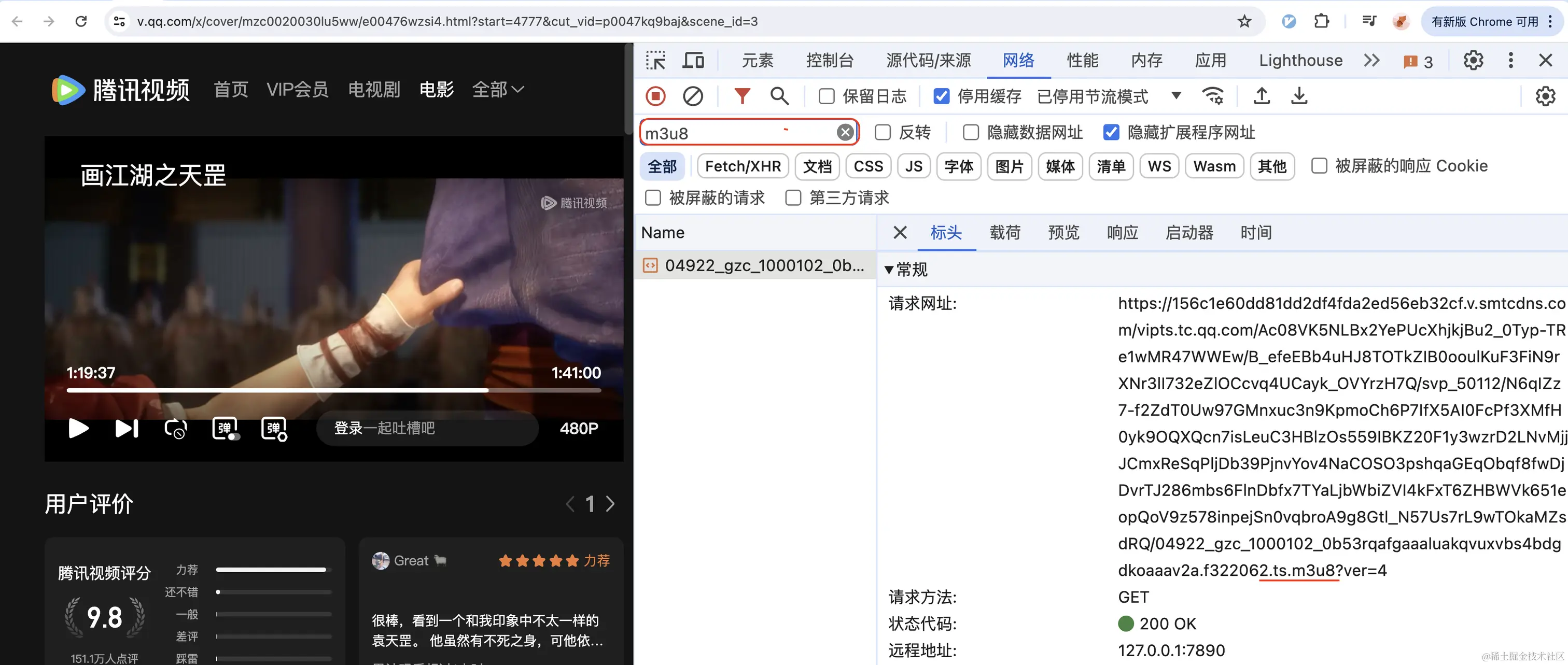
Task: Switch to the 预览 tab
Action: tap(1063, 232)
